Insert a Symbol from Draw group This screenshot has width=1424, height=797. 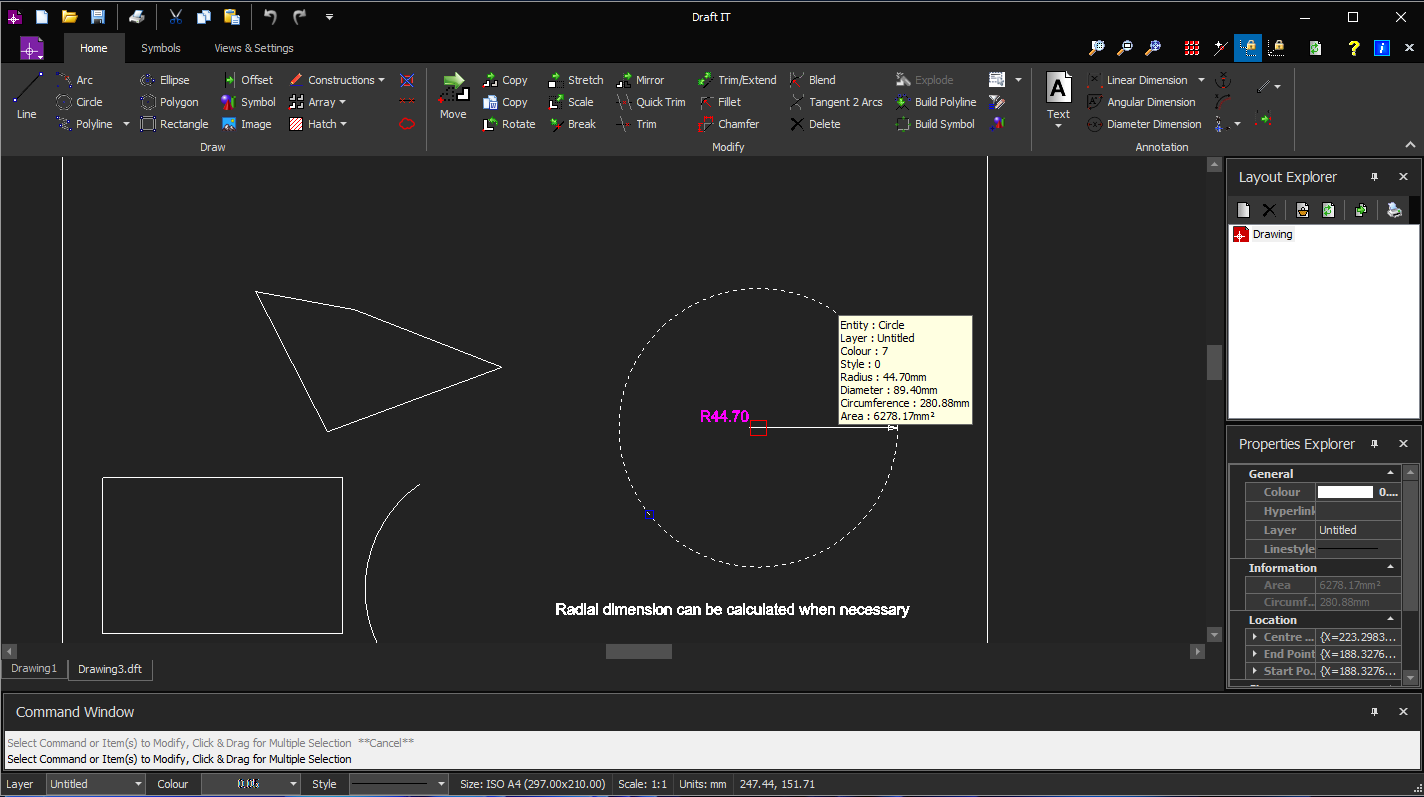[x=248, y=102]
